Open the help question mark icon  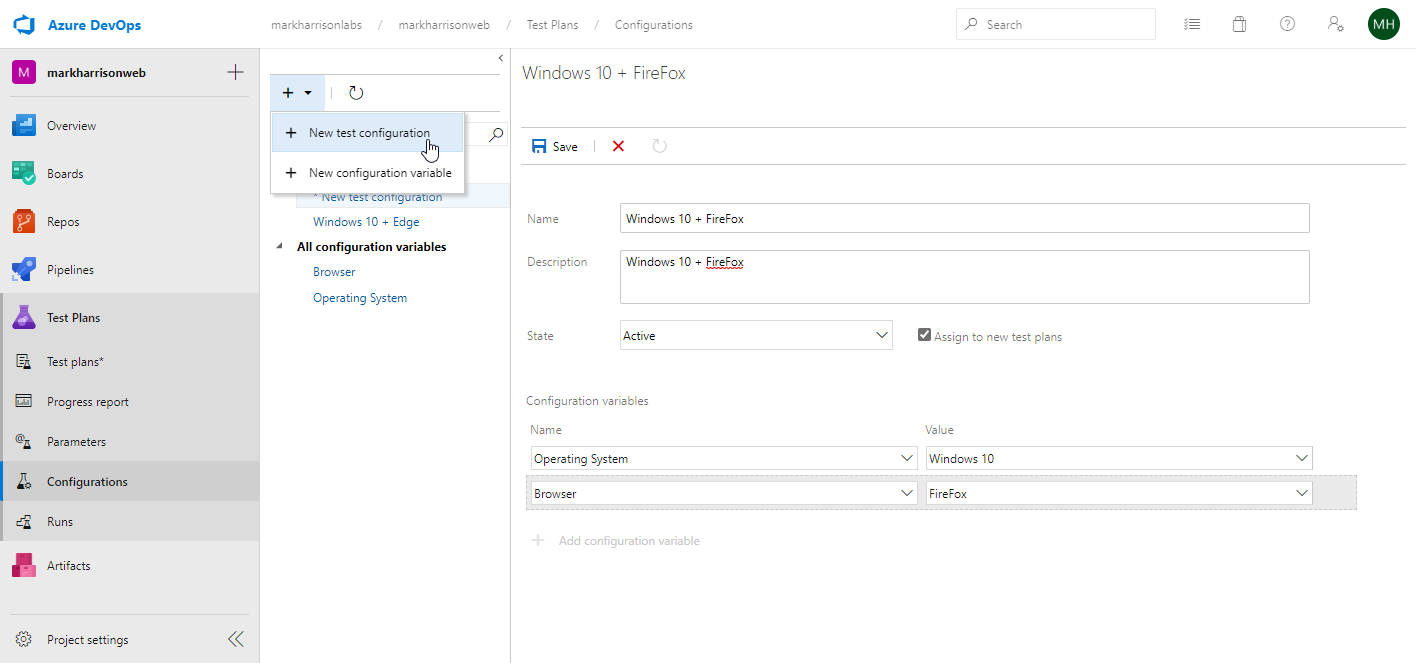tap(1287, 25)
